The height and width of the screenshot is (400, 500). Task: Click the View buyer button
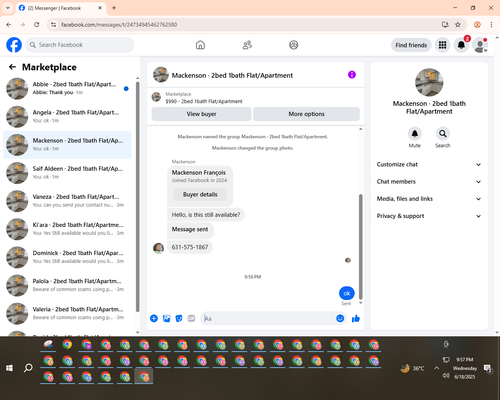pyautogui.click(x=201, y=114)
